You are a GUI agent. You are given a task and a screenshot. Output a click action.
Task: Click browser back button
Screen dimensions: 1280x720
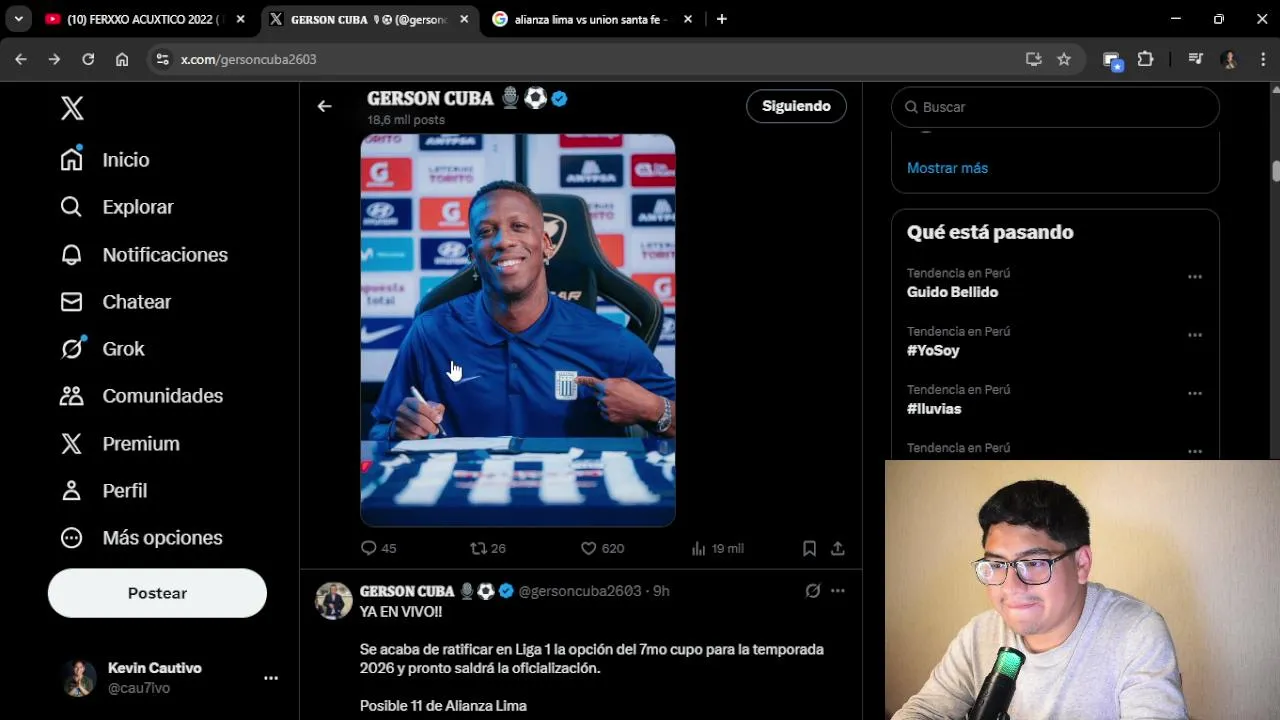21,59
